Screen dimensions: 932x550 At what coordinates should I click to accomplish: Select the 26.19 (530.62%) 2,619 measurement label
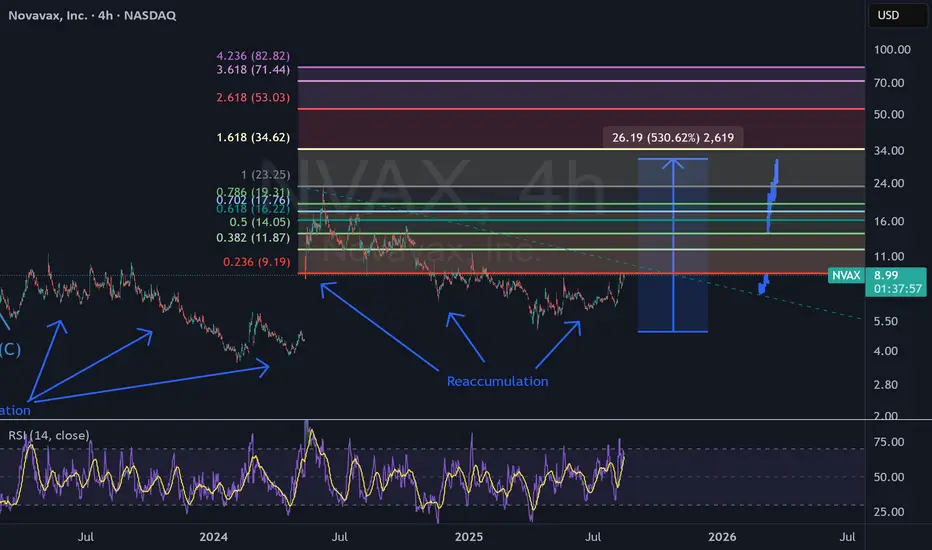(x=673, y=138)
